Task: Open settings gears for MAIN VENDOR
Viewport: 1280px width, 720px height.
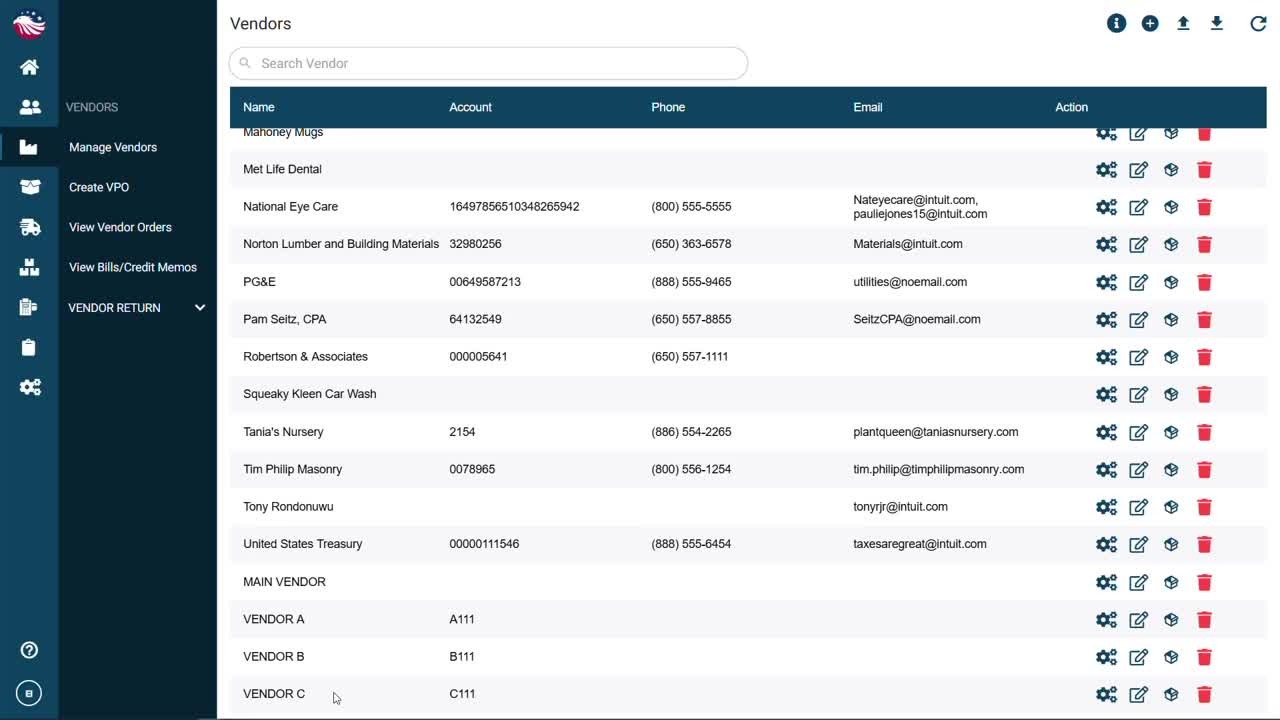Action: (1106, 582)
